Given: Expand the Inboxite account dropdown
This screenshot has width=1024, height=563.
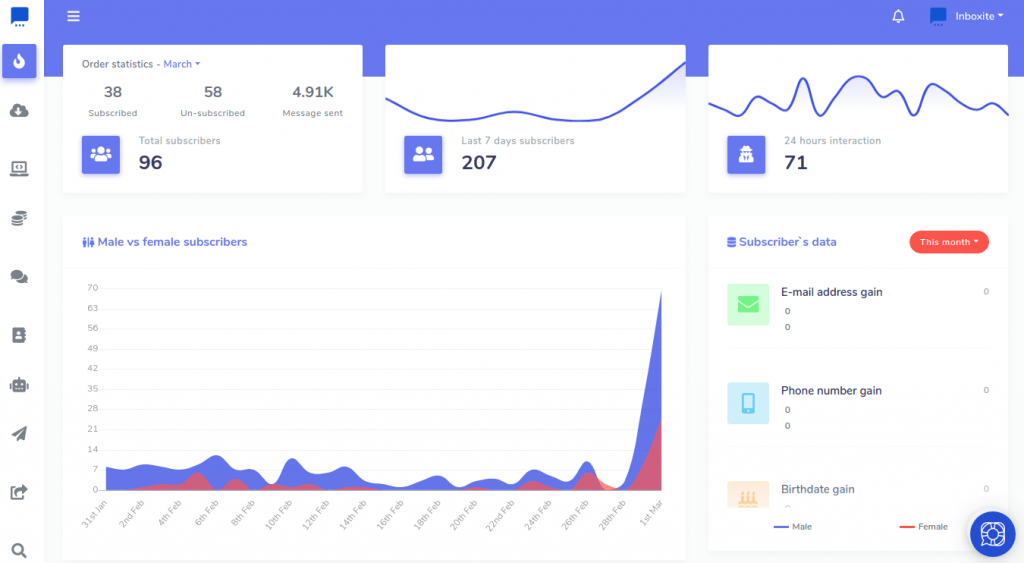Looking at the screenshot, I should (x=979, y=16).
